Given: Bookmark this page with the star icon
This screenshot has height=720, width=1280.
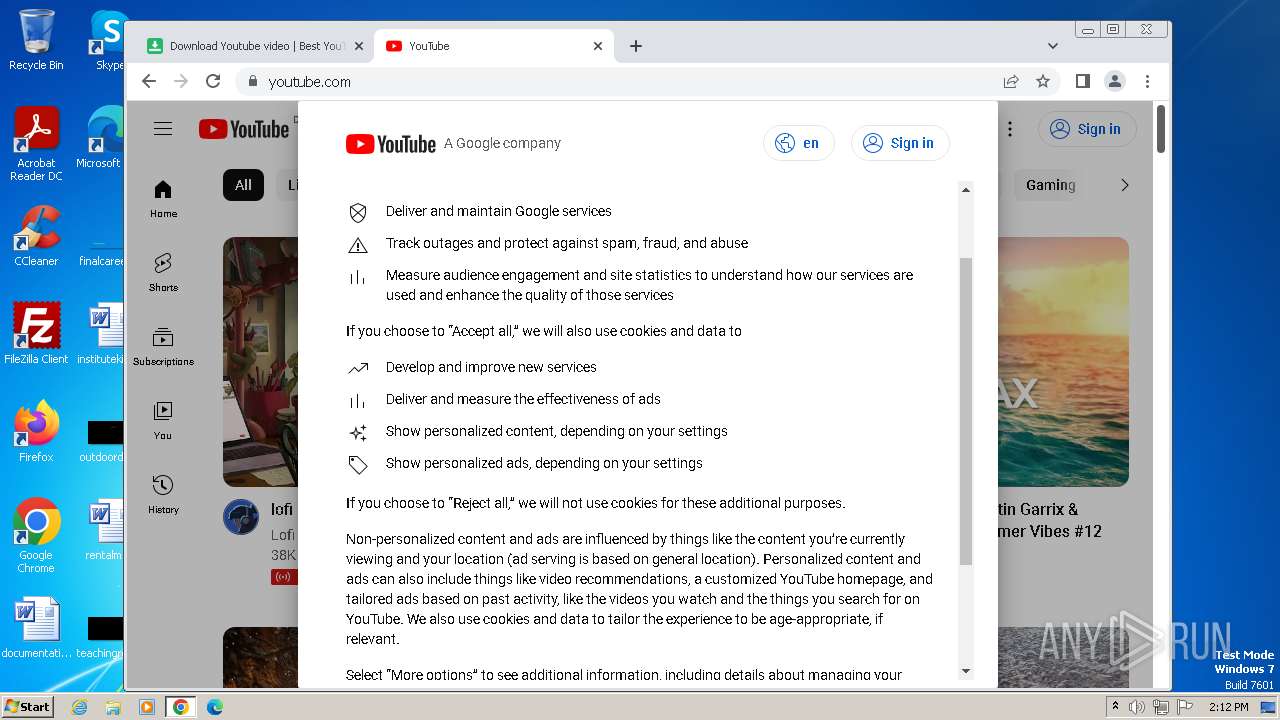Looking at the screenshot, I should (x=1043, y=82).
